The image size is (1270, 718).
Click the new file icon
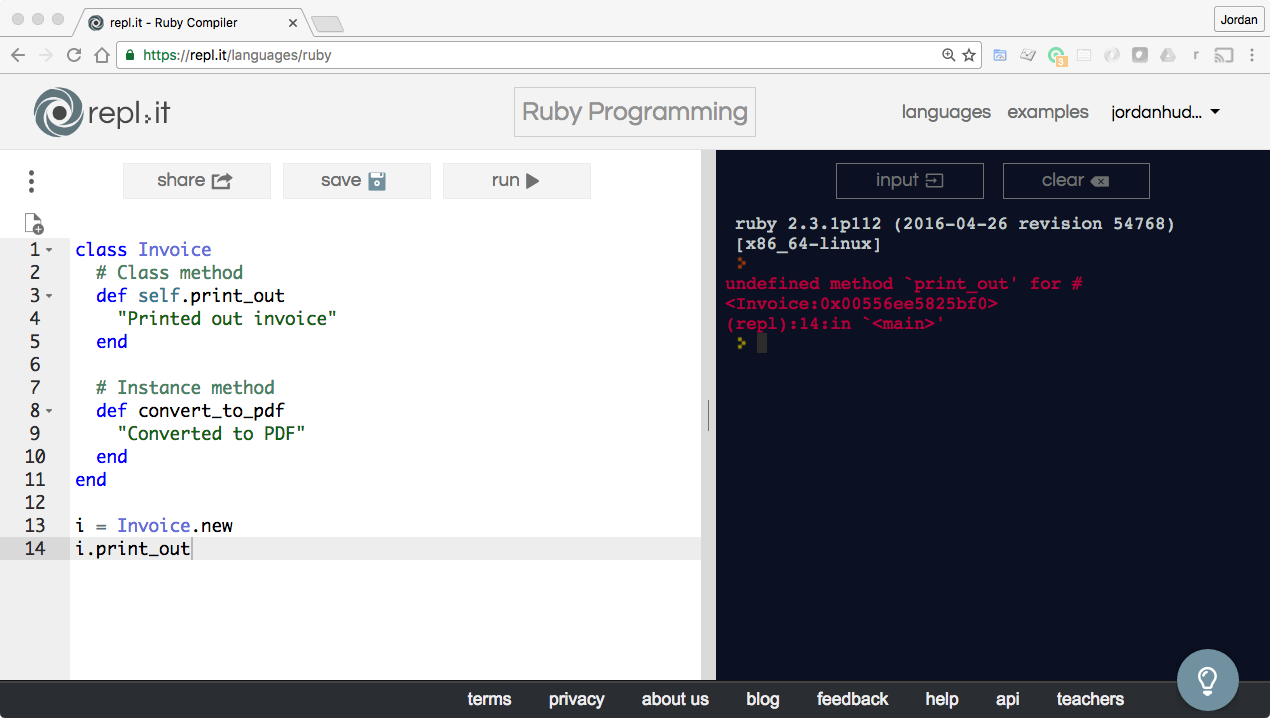pyautogui.click(x=34, y=223)
